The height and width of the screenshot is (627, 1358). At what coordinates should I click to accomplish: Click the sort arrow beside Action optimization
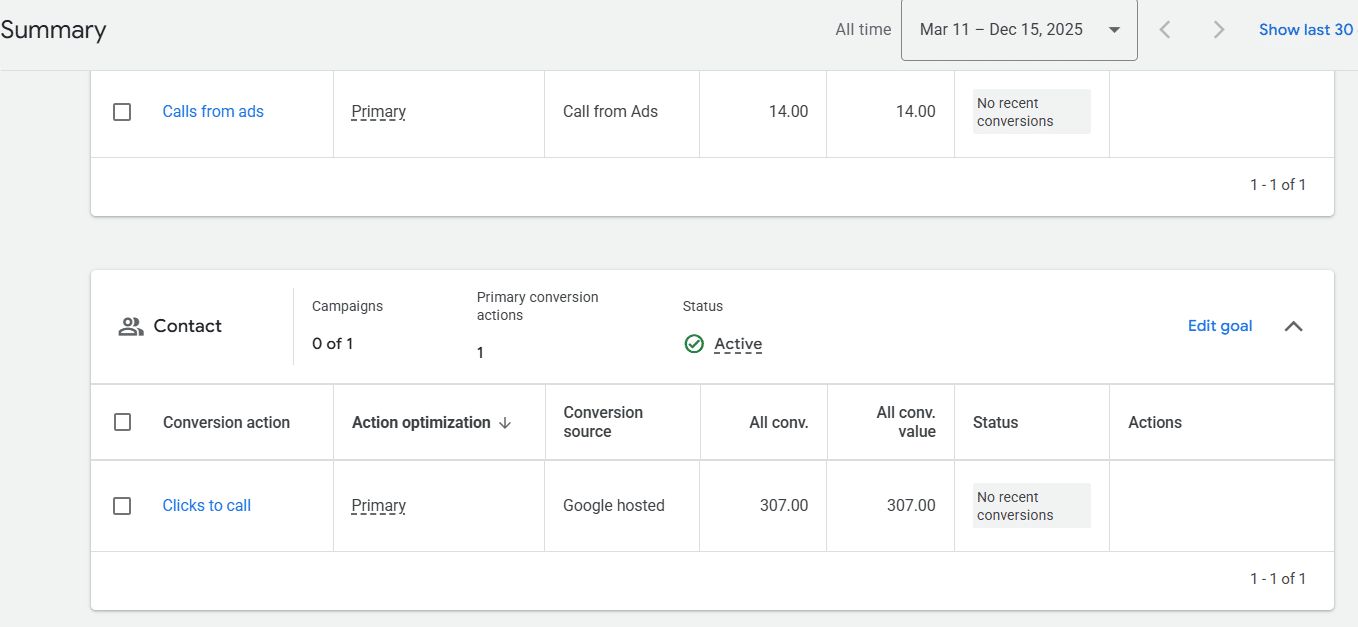coord(505,423)
